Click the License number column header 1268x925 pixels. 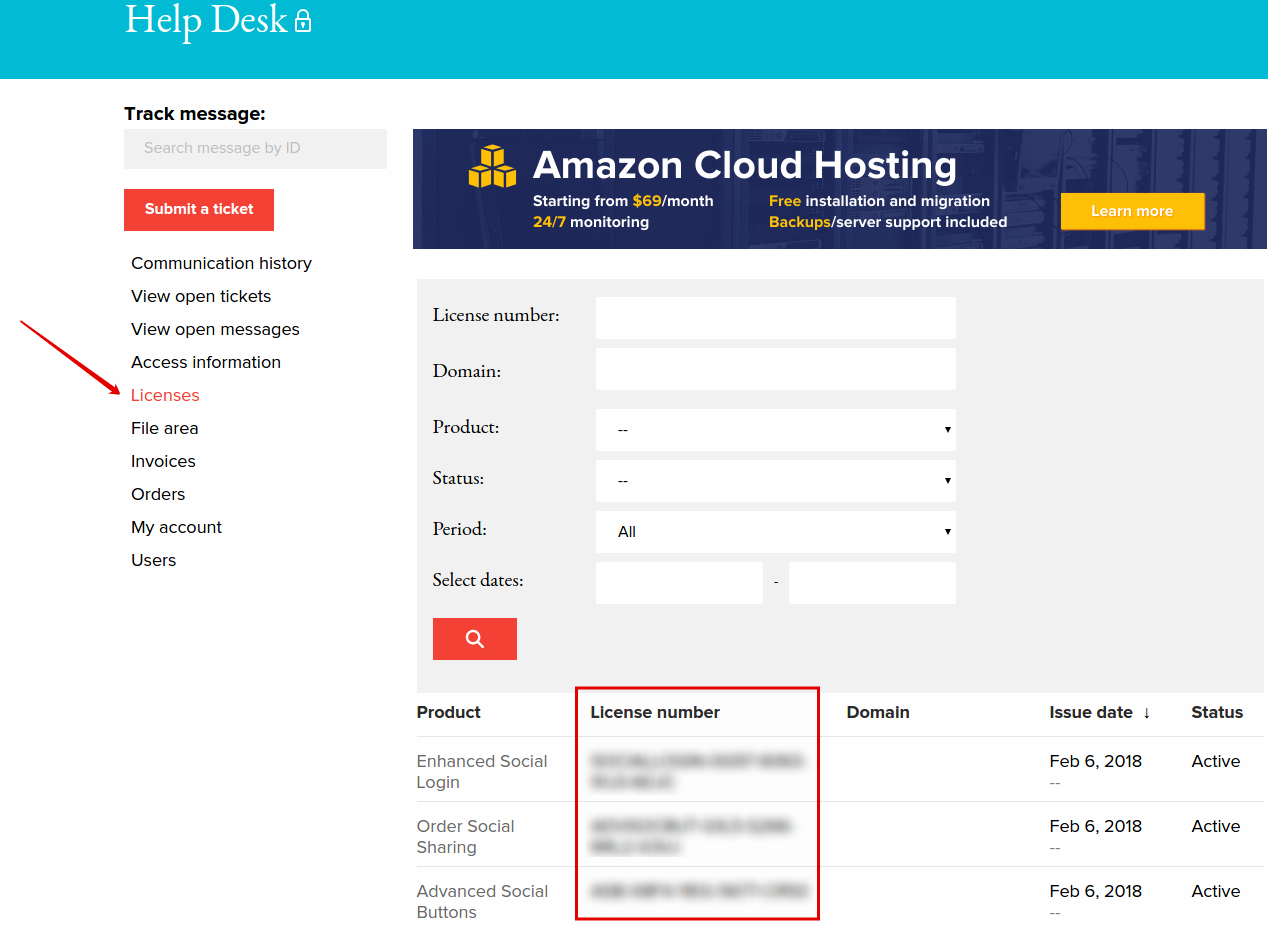pos(655,712)
